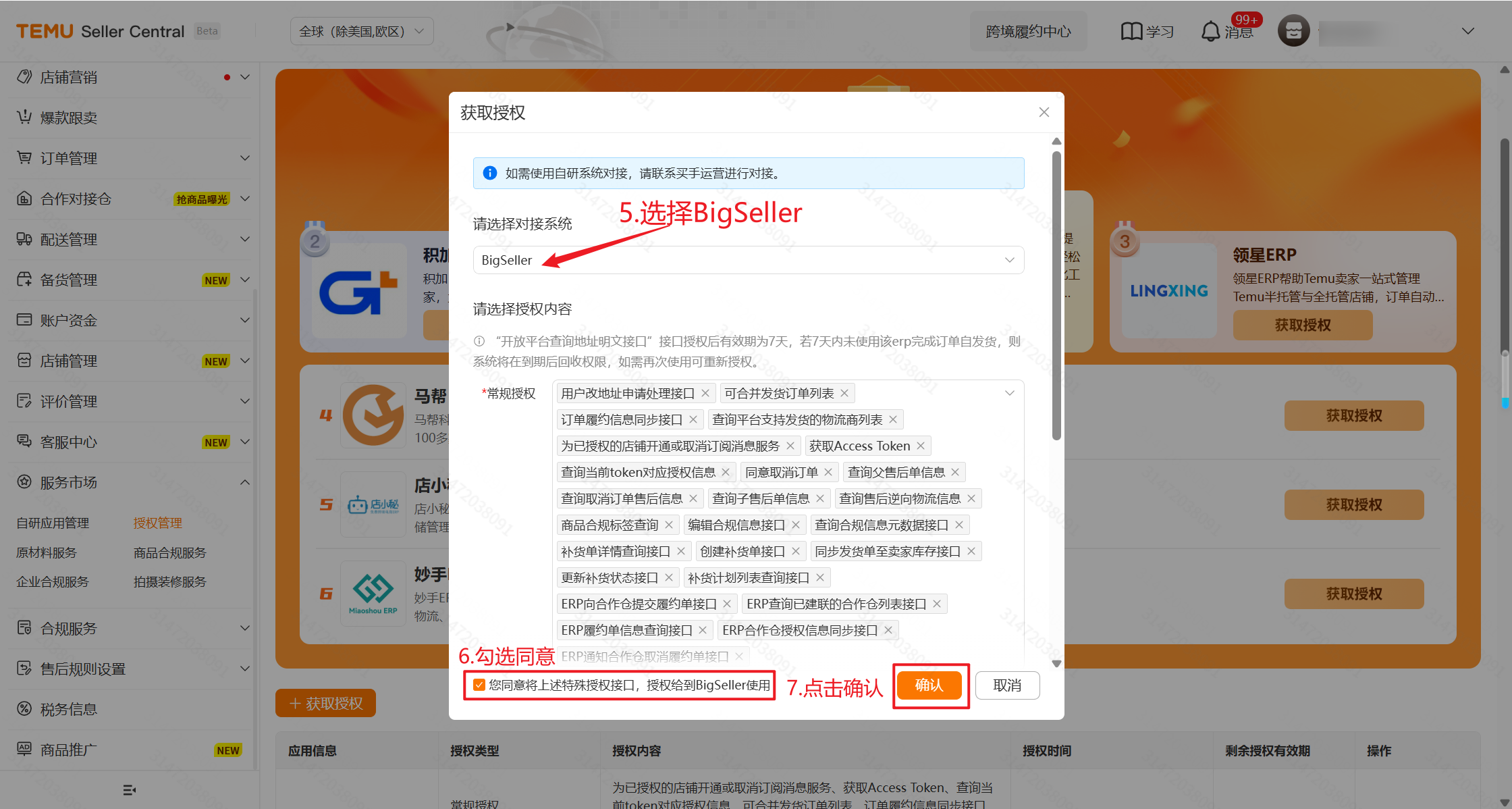Click the 合作对接仓 sidebar icon
This screenshot has width=1512, height=809.
tap(24, 199)
